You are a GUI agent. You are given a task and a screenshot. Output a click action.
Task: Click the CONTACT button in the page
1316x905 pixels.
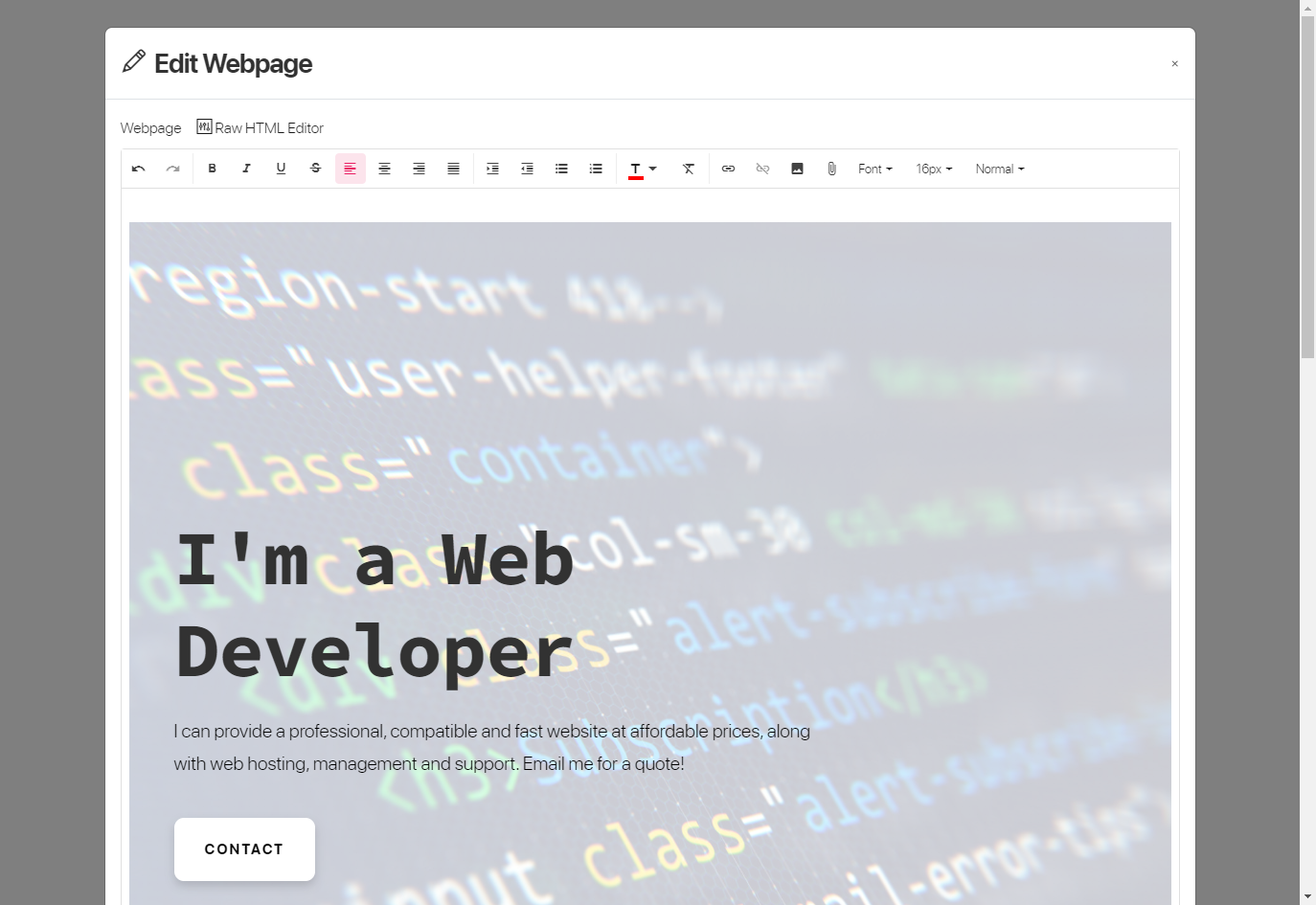[x=244, y=849]
